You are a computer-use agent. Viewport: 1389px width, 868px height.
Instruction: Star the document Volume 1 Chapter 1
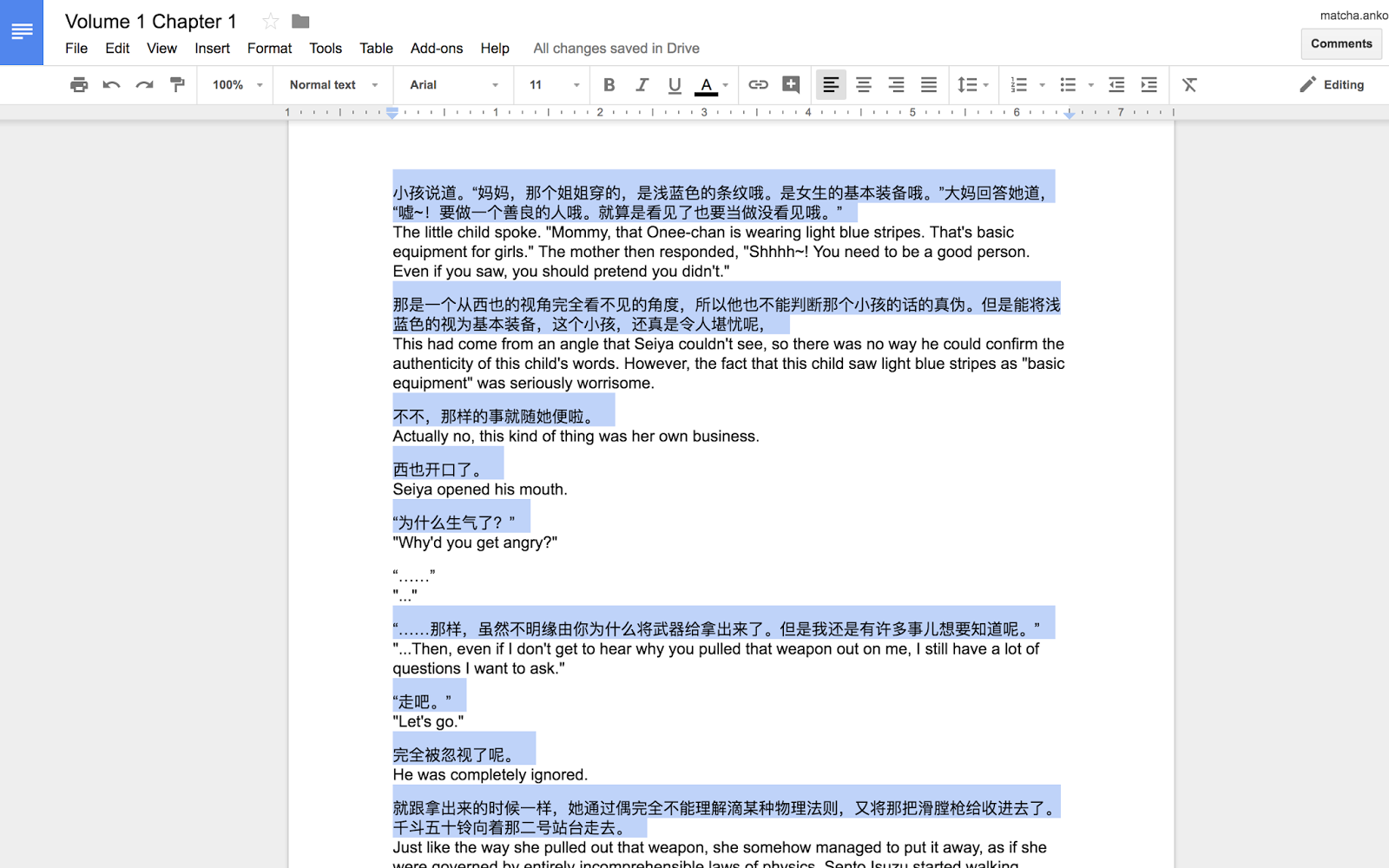271,21
